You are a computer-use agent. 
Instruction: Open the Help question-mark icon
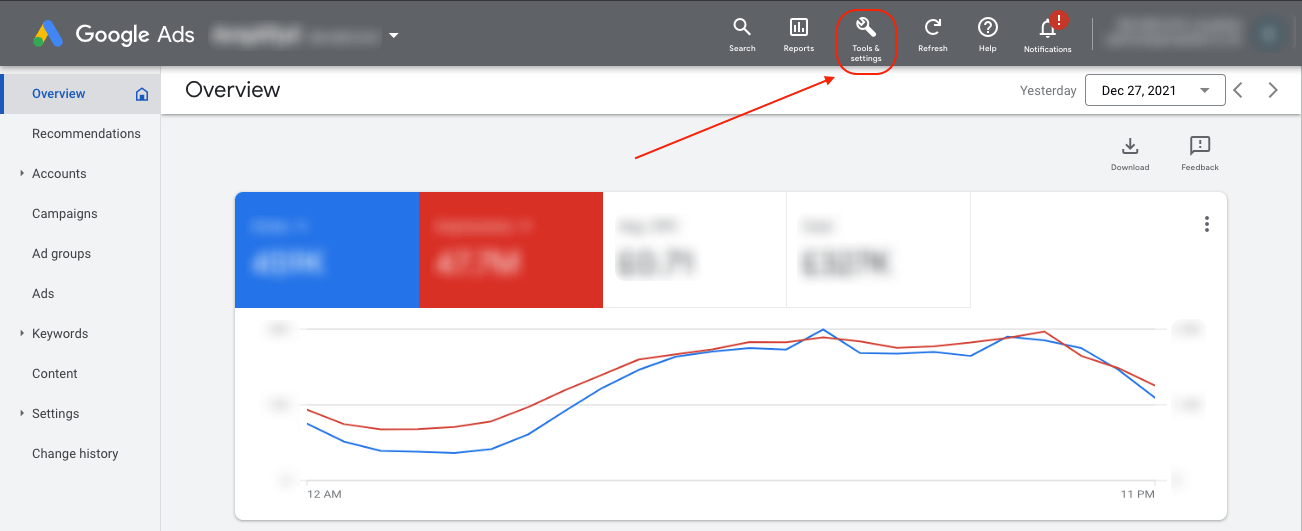click(987, 27)
